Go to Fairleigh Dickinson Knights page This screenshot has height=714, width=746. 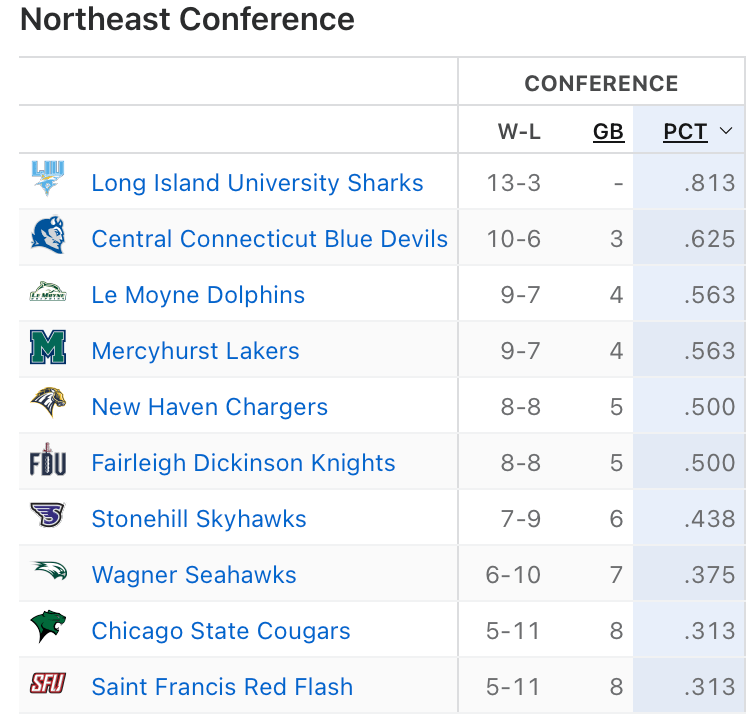click(x=243, y=463)
